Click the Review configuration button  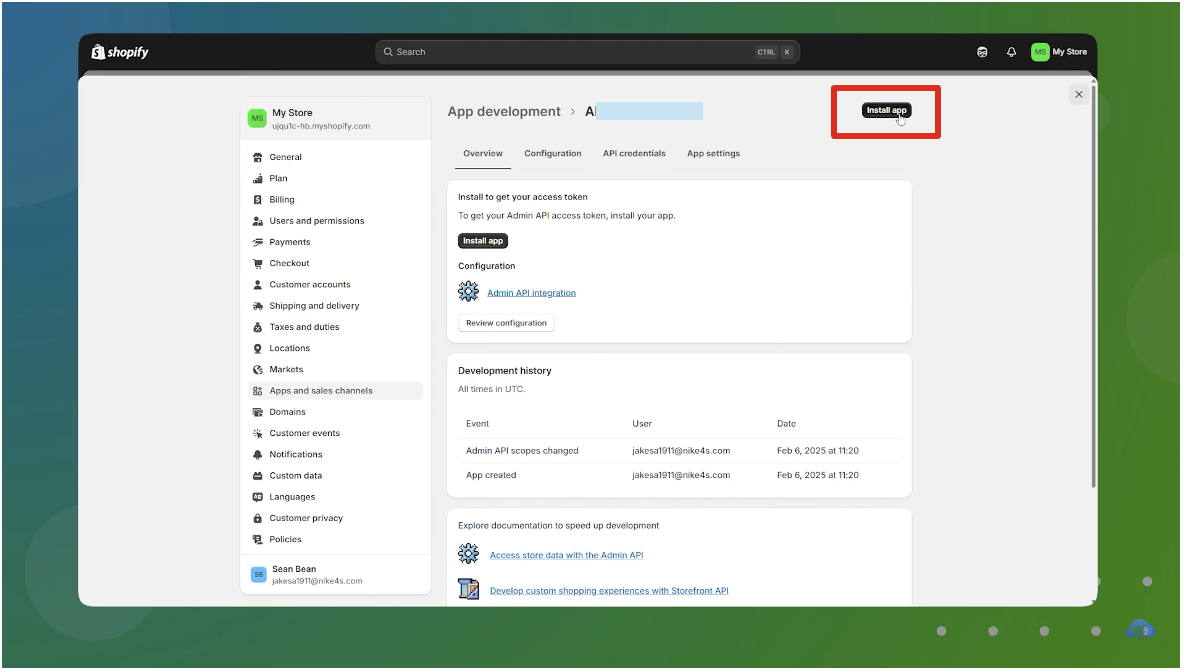tap(506, 323)
